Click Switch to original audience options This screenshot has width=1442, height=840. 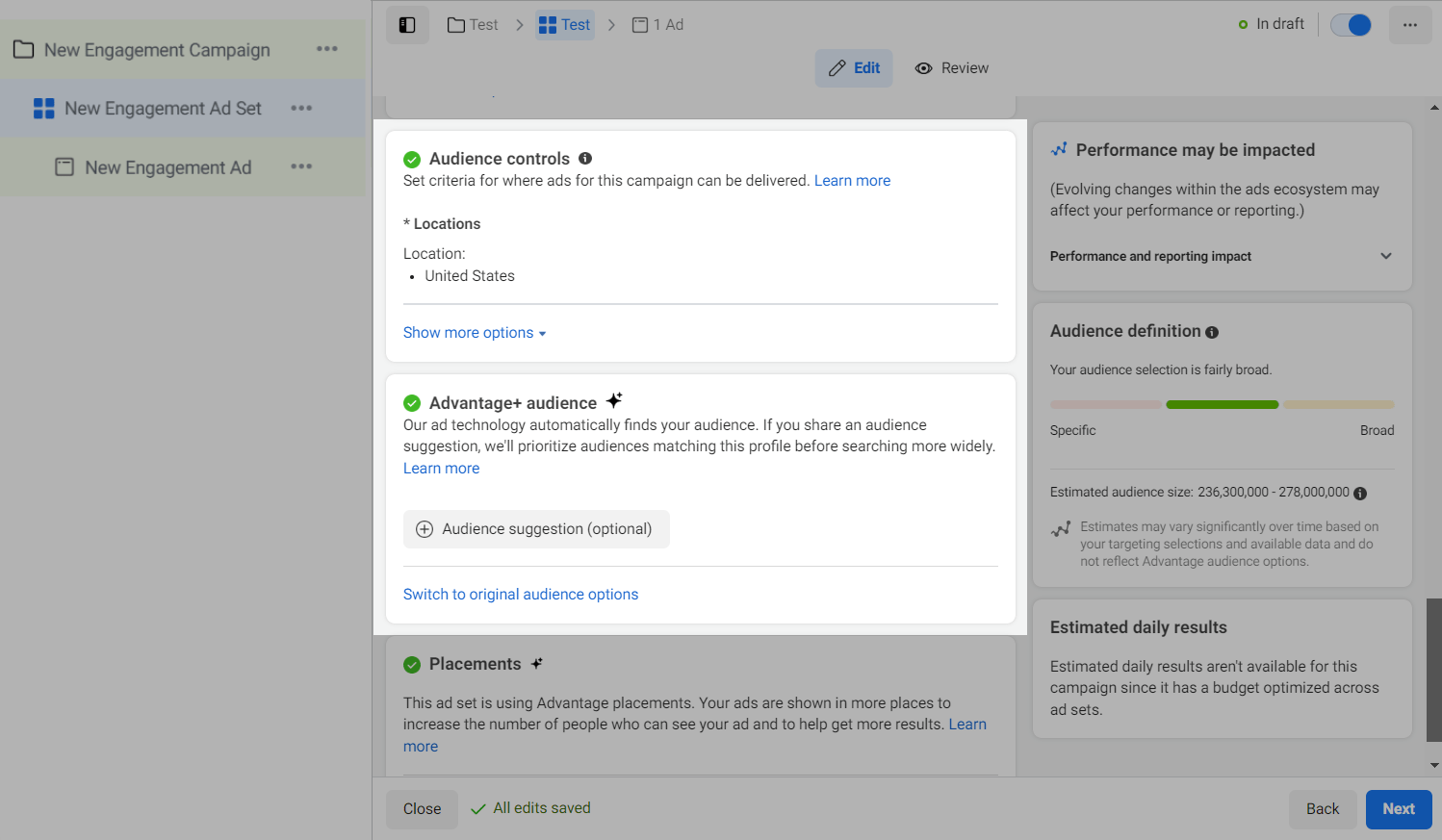(x=521, y=595)
